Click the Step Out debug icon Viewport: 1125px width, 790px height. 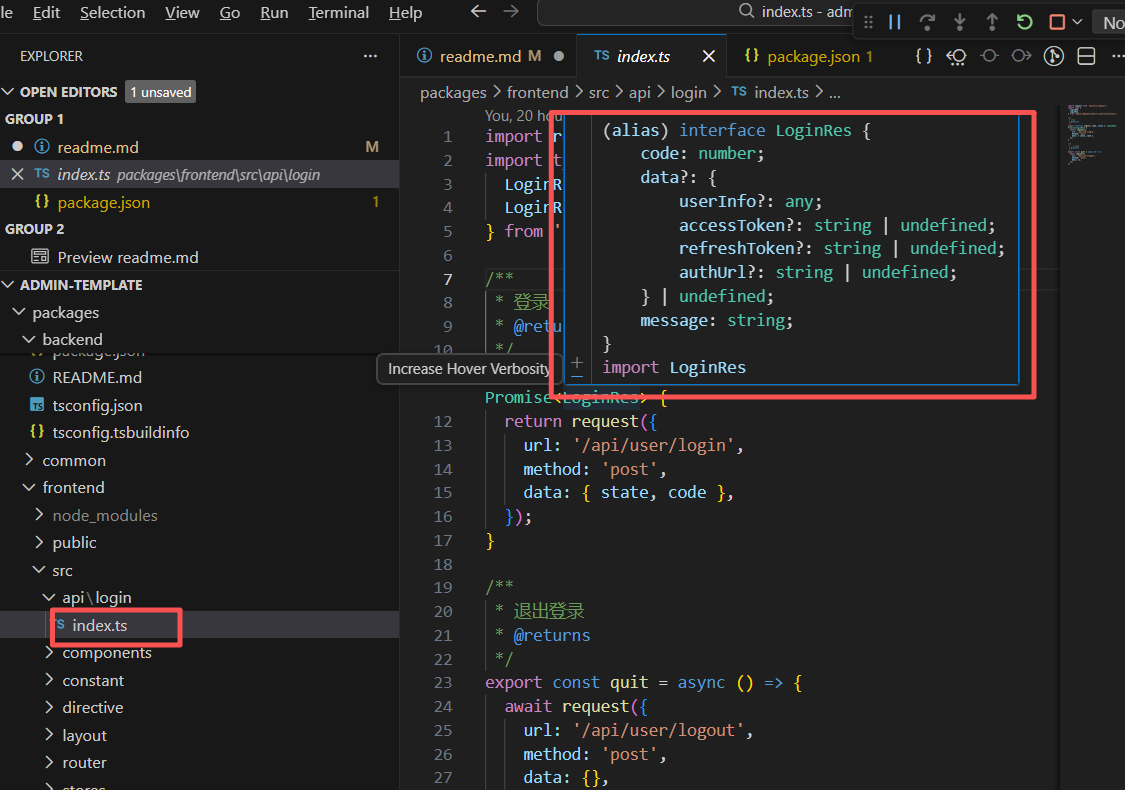click(992, 22)
